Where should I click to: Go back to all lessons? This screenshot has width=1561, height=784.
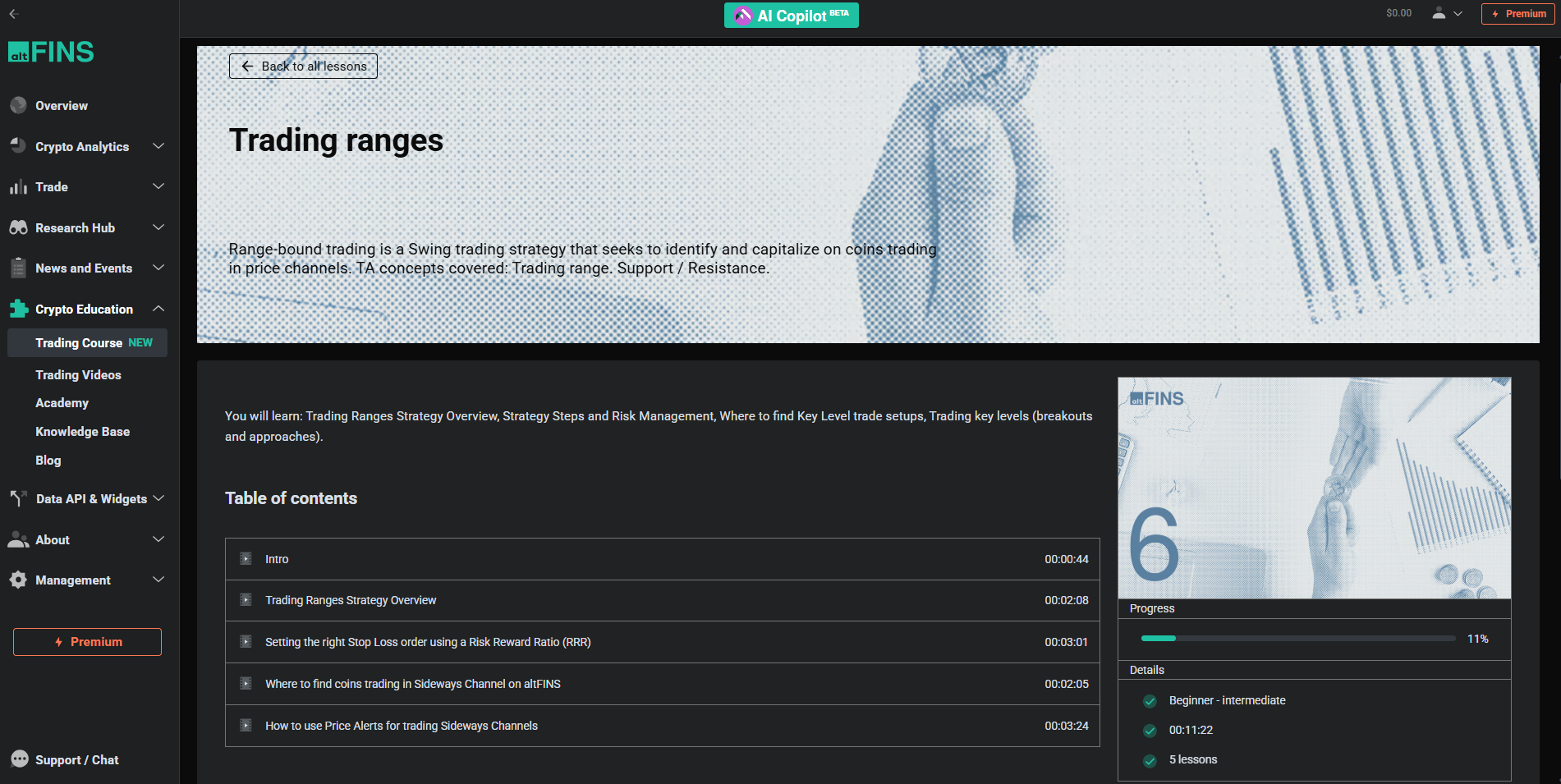tap(303, 66)
